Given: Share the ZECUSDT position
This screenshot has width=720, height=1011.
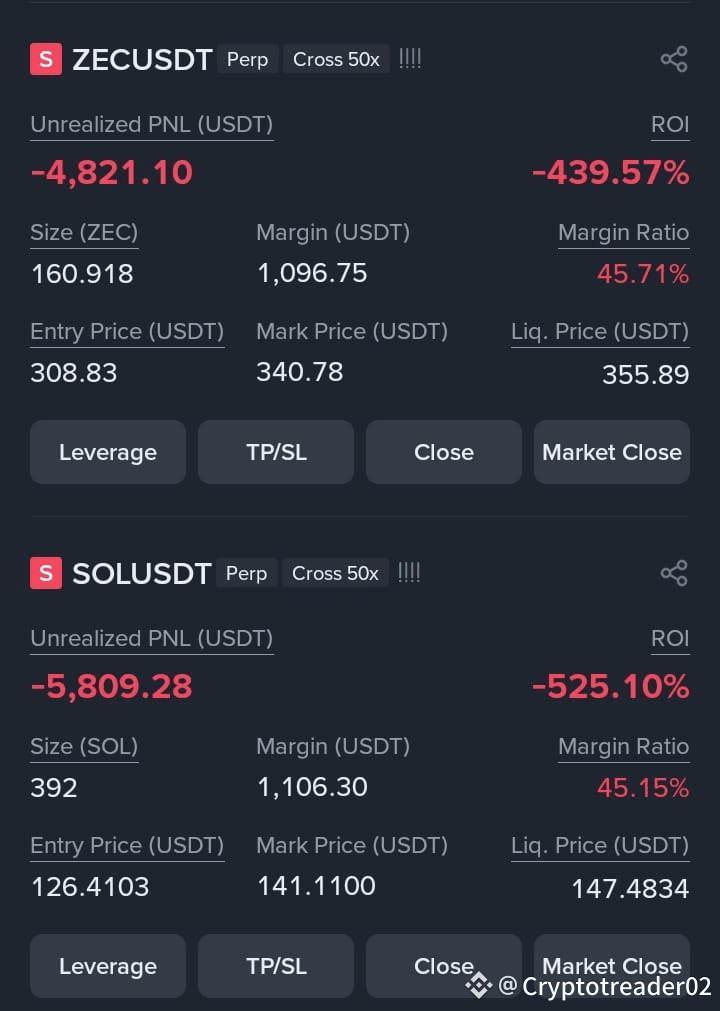Looking at the screenshot, I should point(674,59).
